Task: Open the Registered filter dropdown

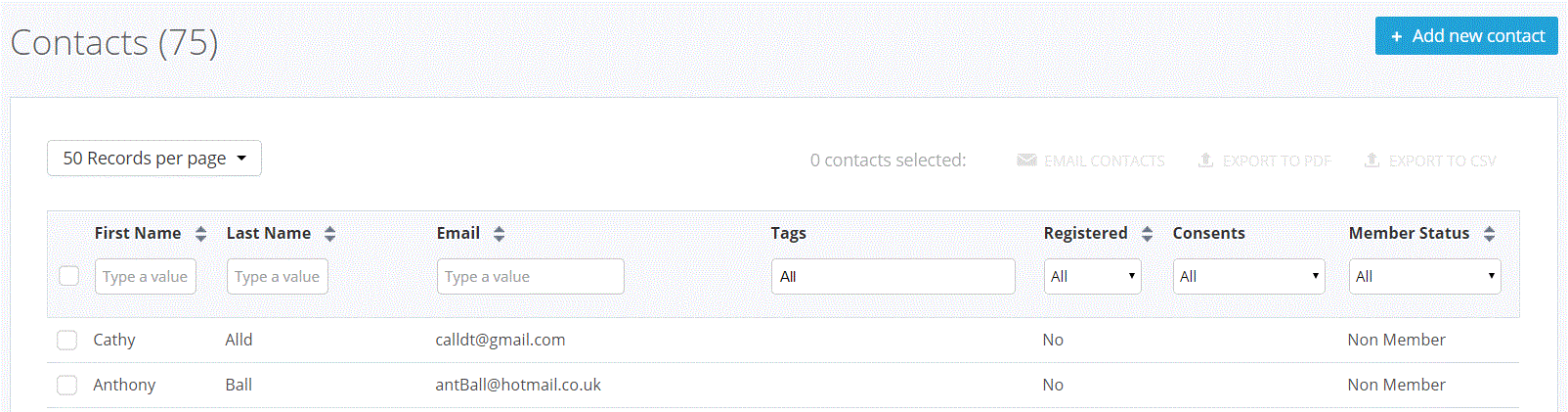Action: 1092,277
